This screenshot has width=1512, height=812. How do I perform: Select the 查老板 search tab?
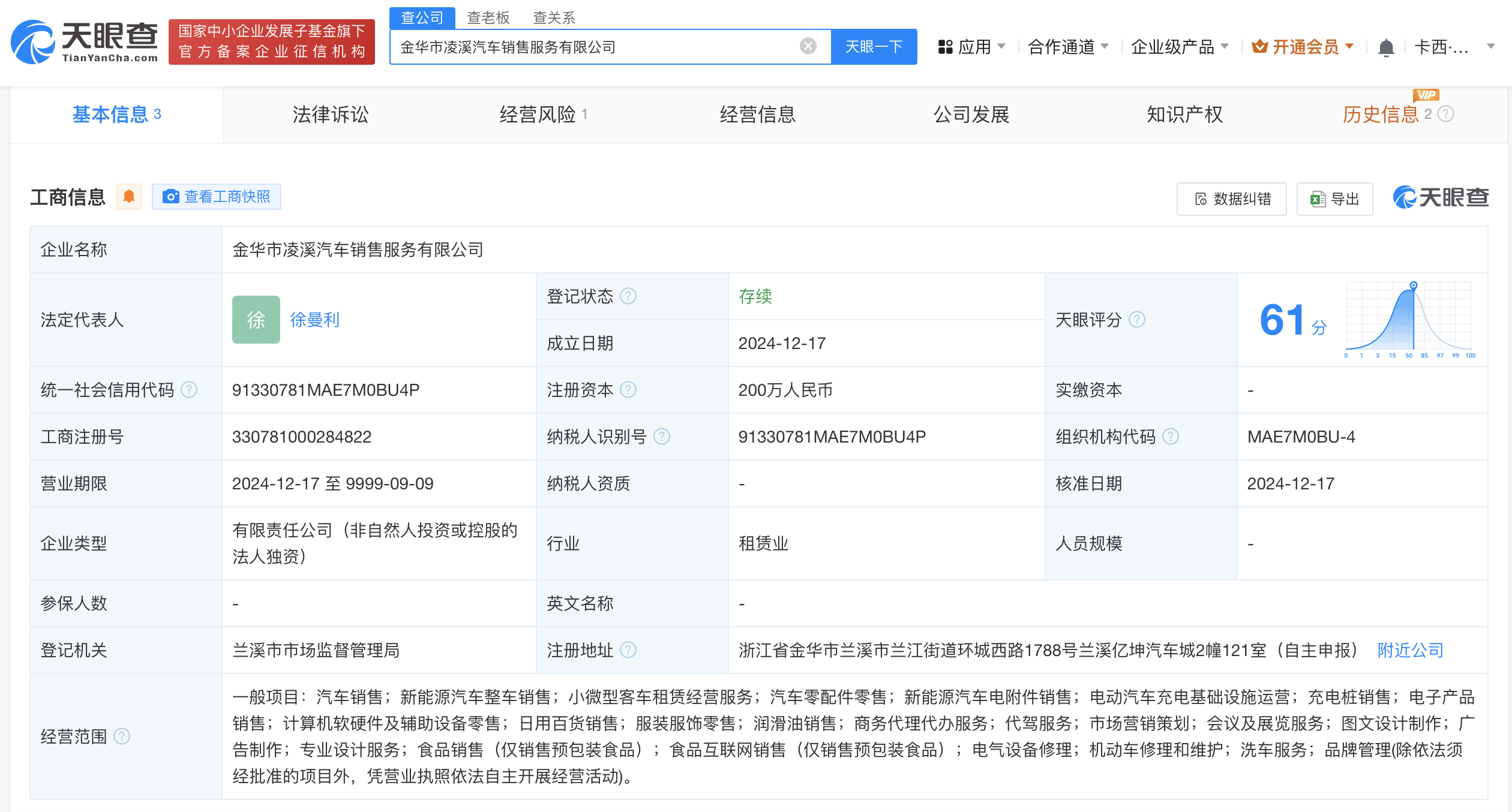point(488,17)
